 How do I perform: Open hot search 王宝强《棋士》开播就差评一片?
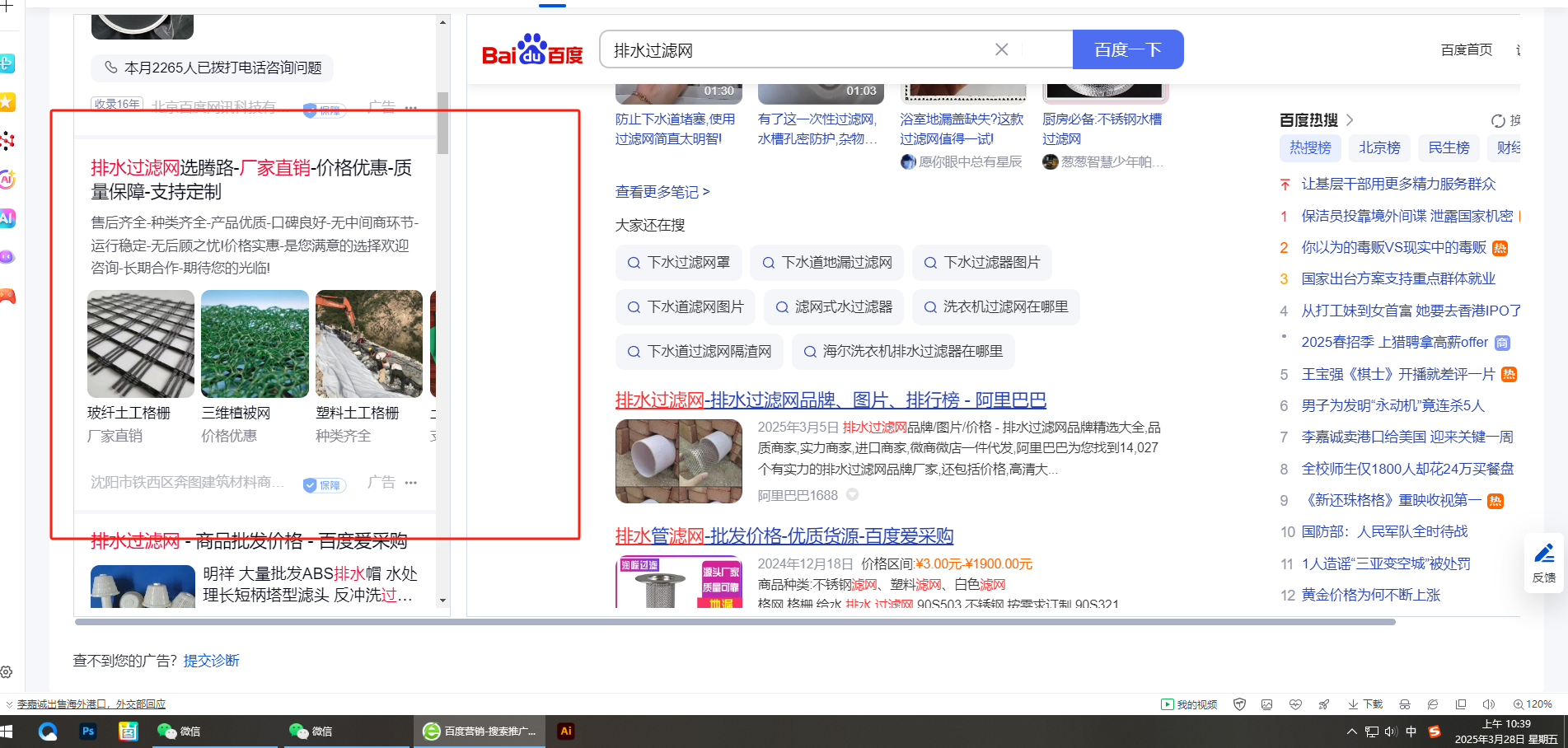tap(1398, 375)
